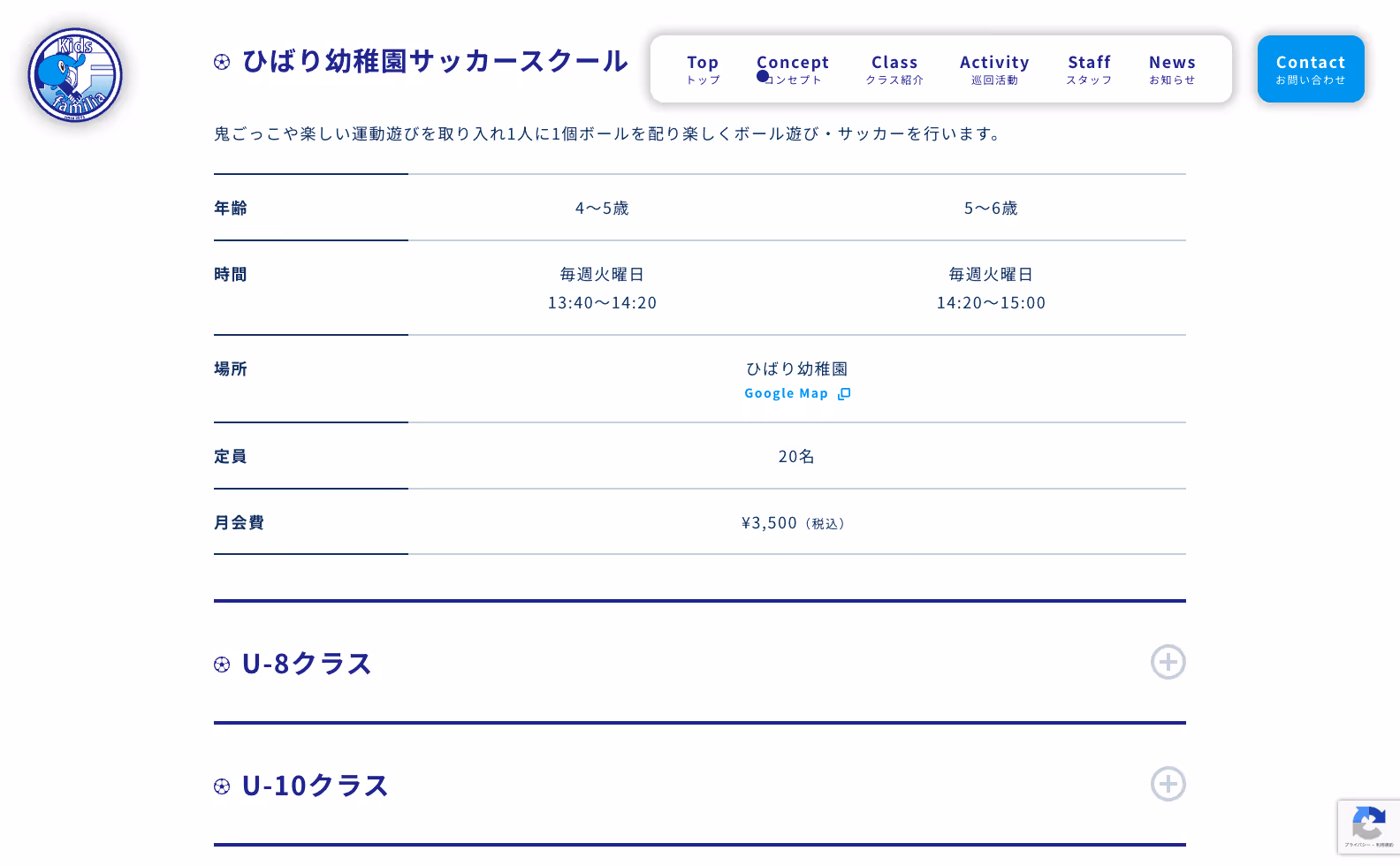Click the U-8クラス heading text
The width and height of the screenshot is (1400, 866).
(307, 664)
